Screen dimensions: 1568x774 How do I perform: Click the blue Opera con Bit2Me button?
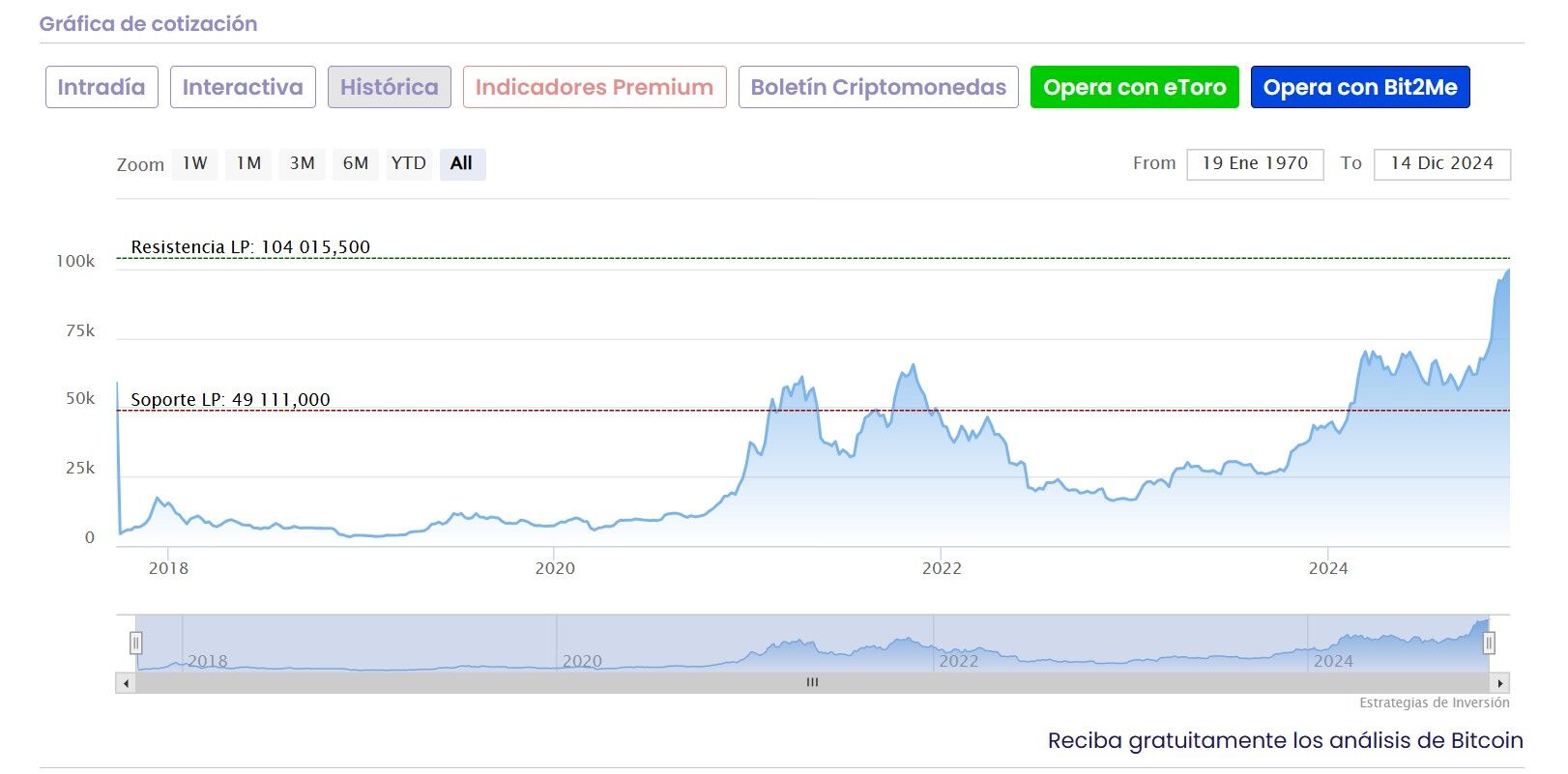click(x=1359, y=87)
